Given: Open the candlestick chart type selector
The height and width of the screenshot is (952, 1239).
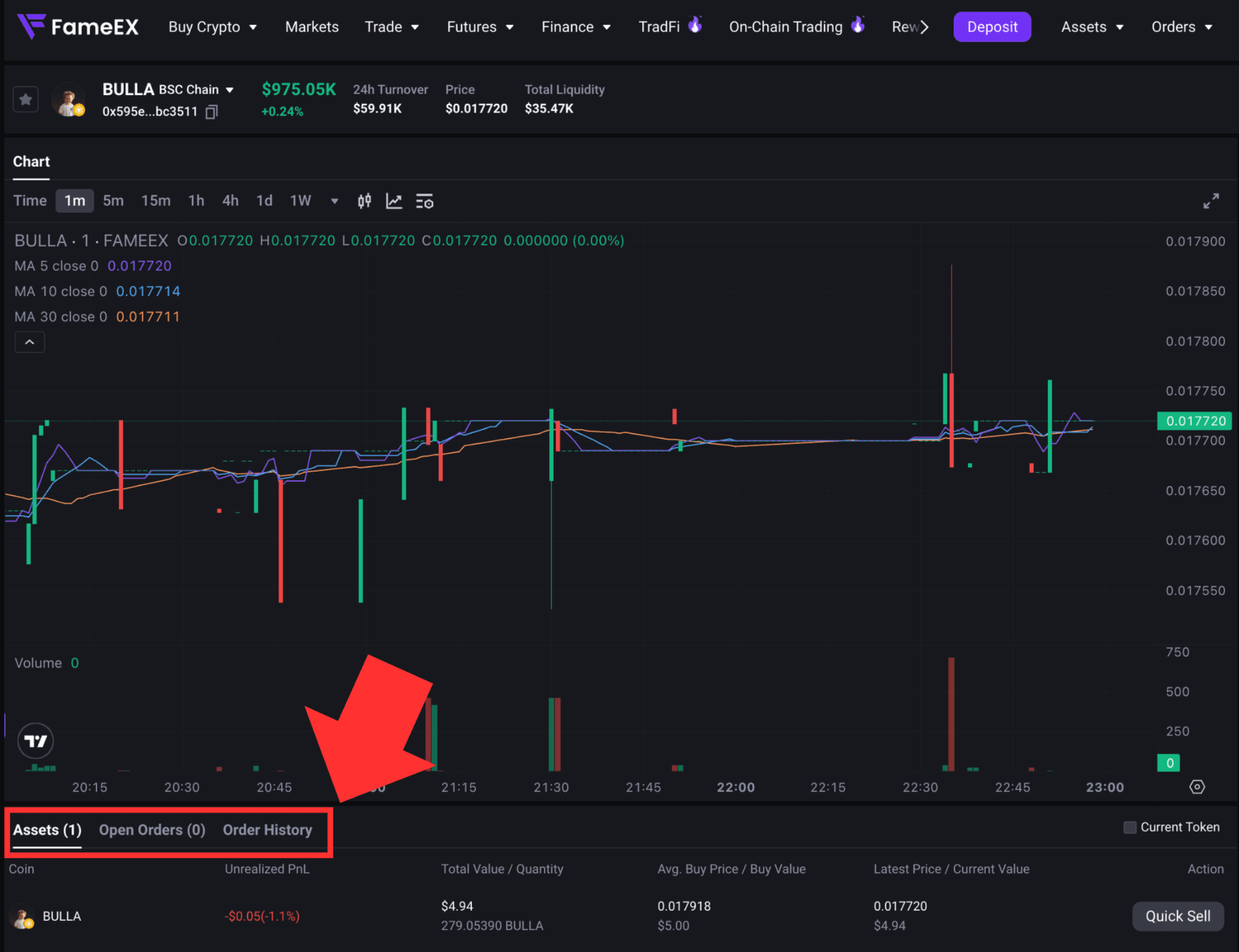Looking at the screenshot, I should [x=364, y=201].
